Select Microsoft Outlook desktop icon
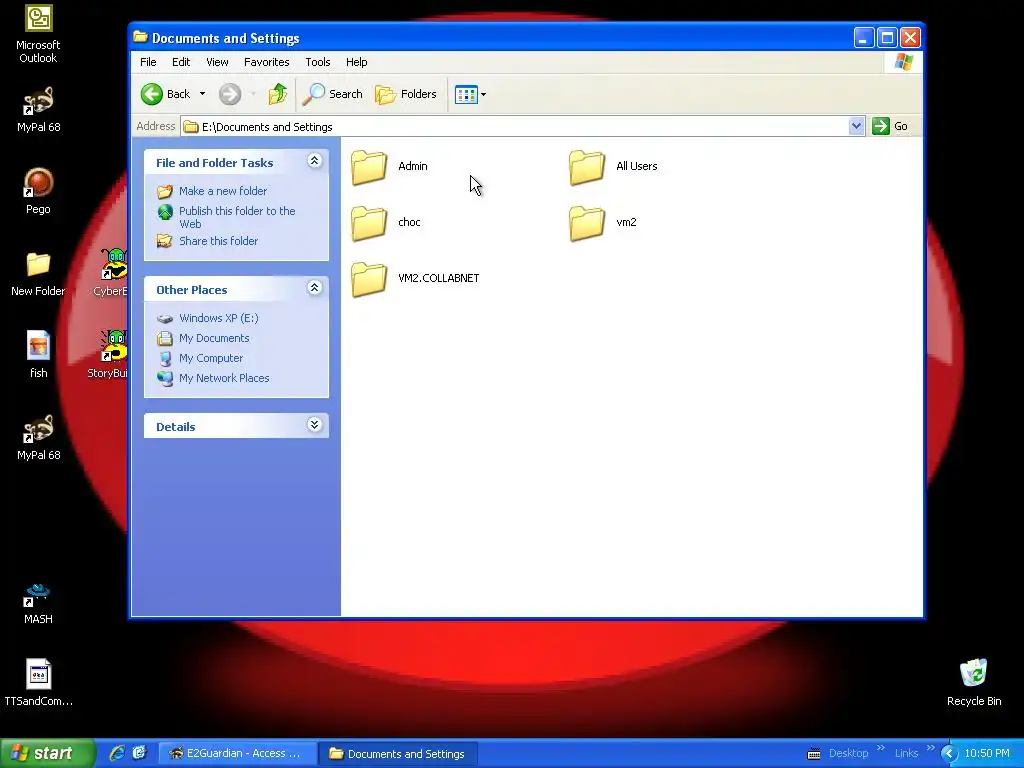Viewport: 1024px width, 768px height. point(38,34)
